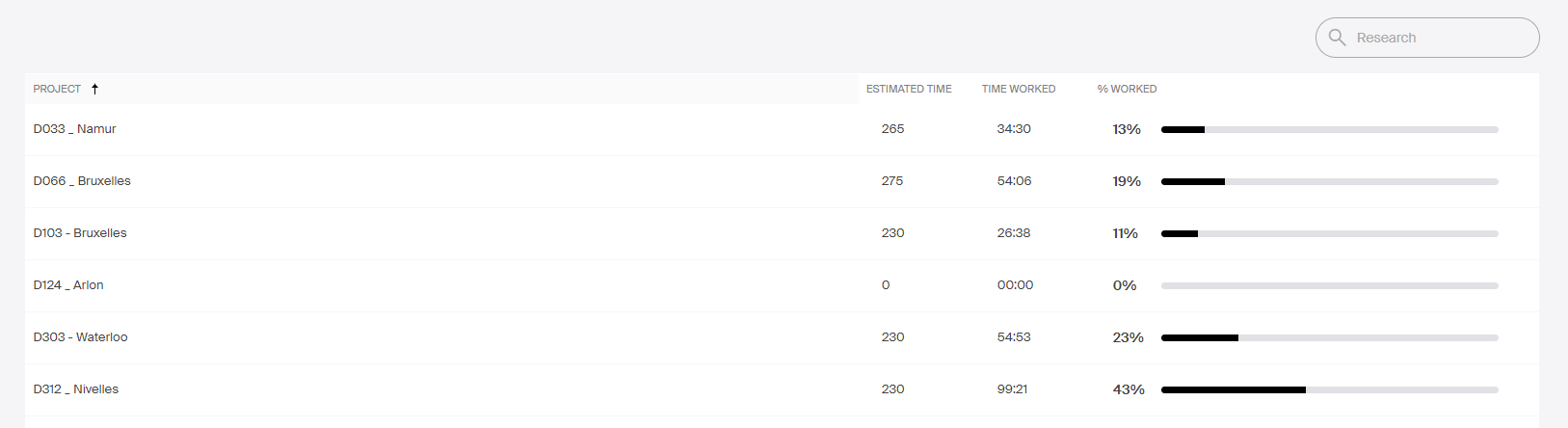Click the magnifying glass search icon

(x=1337, y=38)
